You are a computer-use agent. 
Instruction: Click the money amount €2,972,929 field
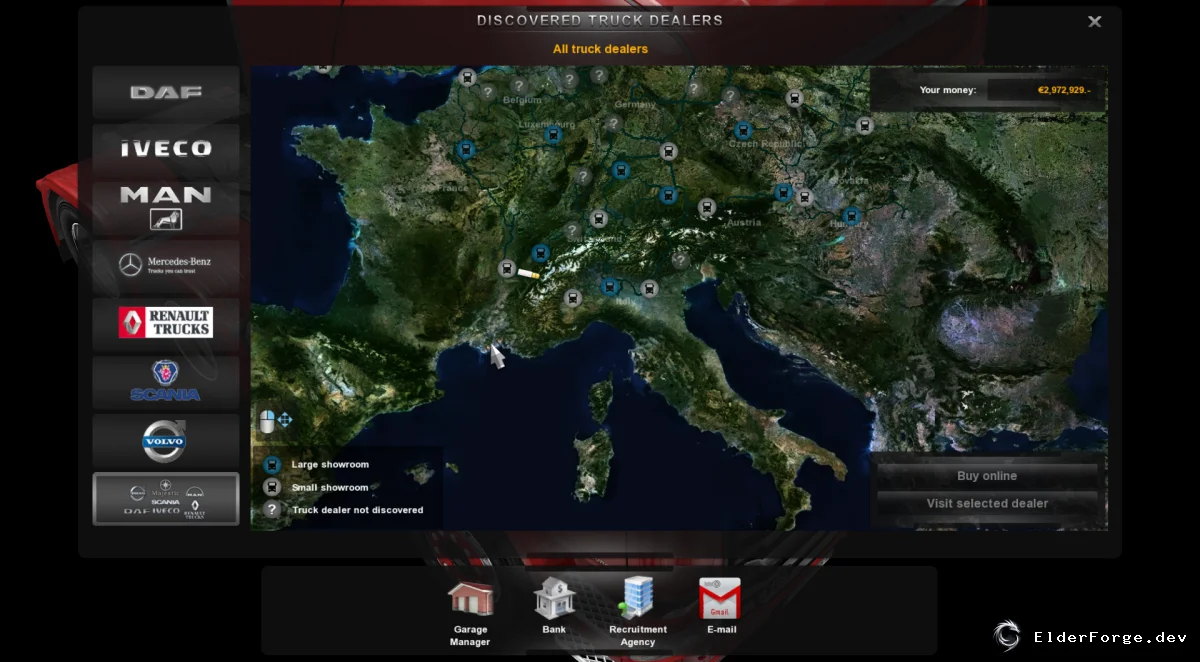(1044, 90)
